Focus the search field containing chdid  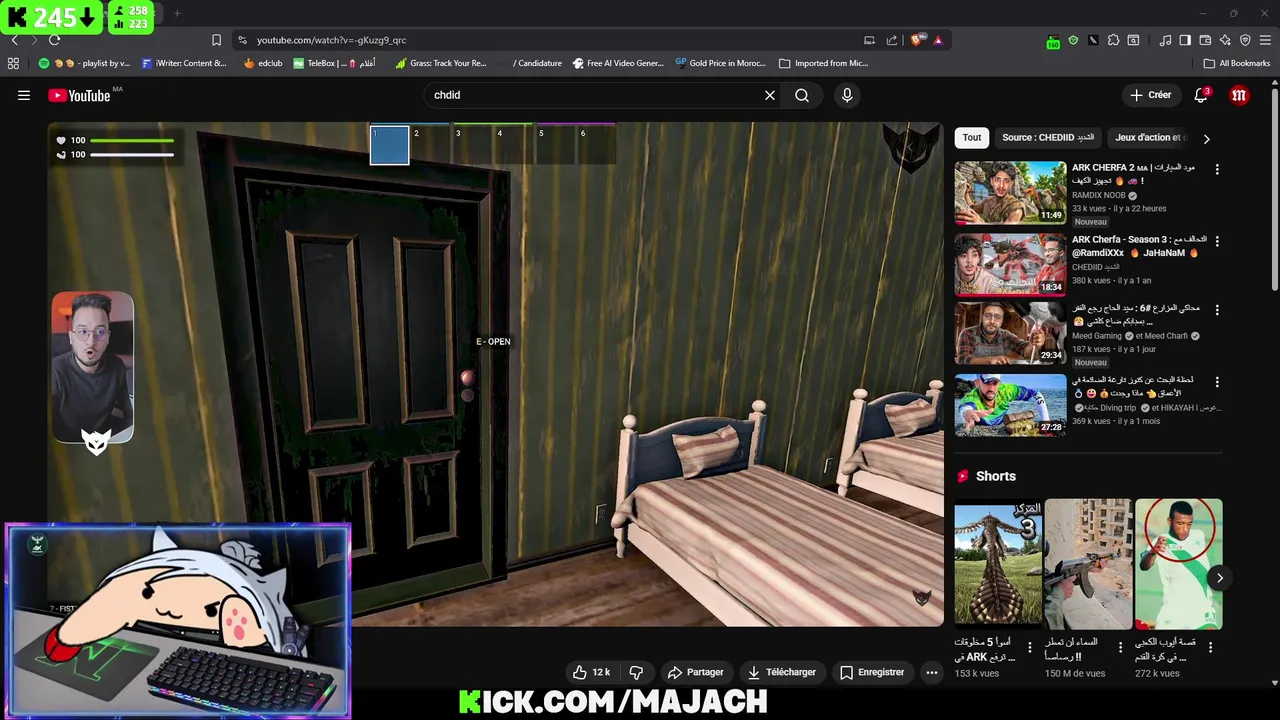[595, 95]
